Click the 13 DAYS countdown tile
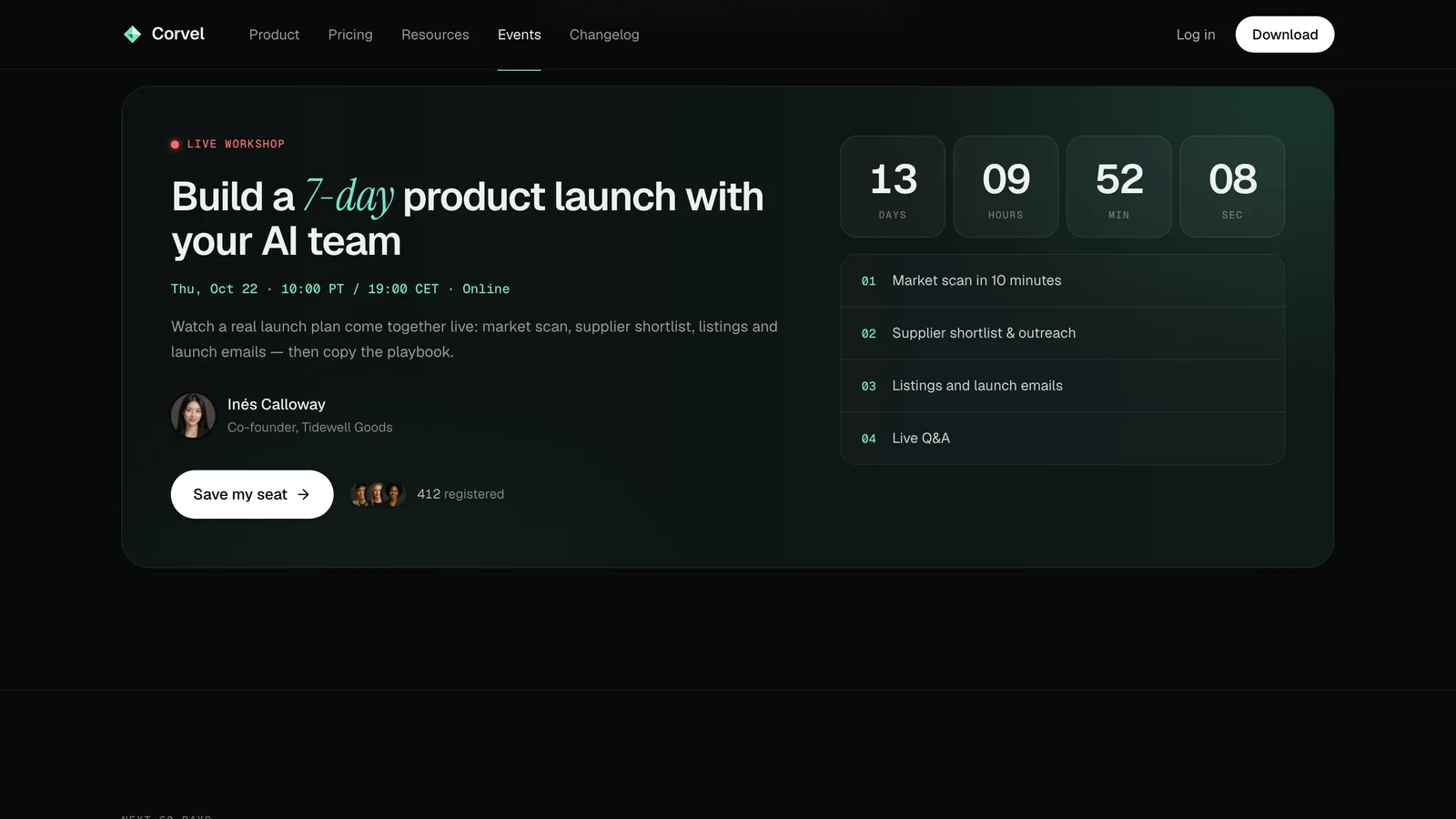This screenshot has height=819, width=1456. tap(893, 187)
